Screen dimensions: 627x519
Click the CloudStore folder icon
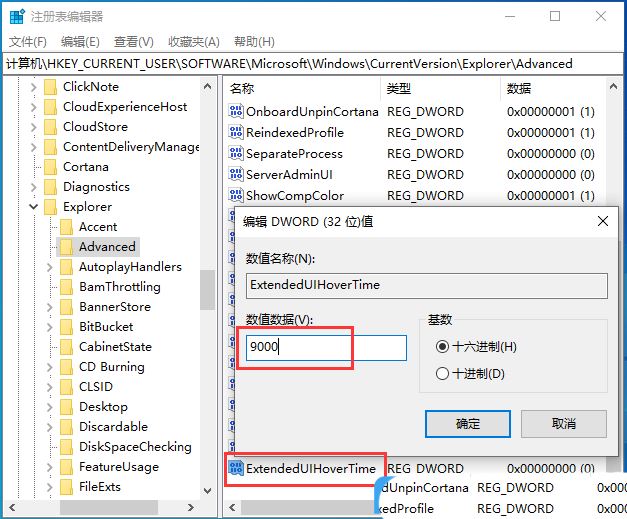pyautogui.click(x=50, y=127)
